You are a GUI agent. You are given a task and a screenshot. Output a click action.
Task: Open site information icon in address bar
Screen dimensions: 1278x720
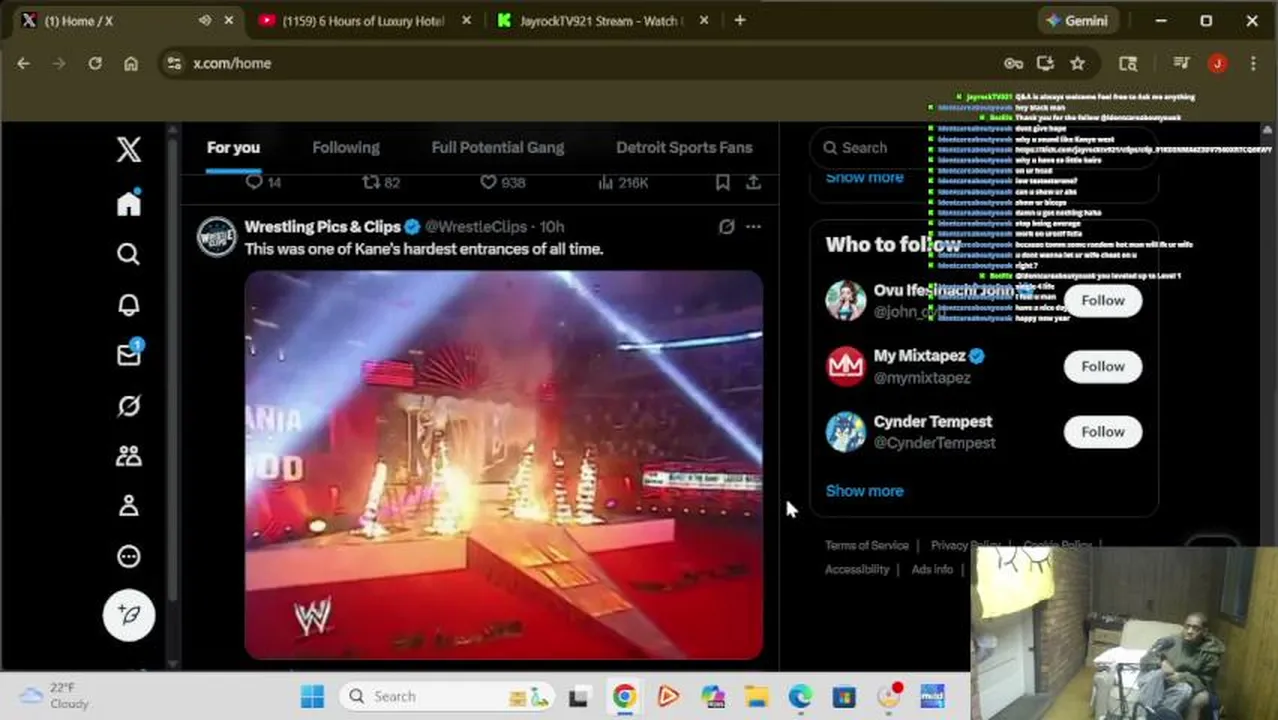point(174,63)
